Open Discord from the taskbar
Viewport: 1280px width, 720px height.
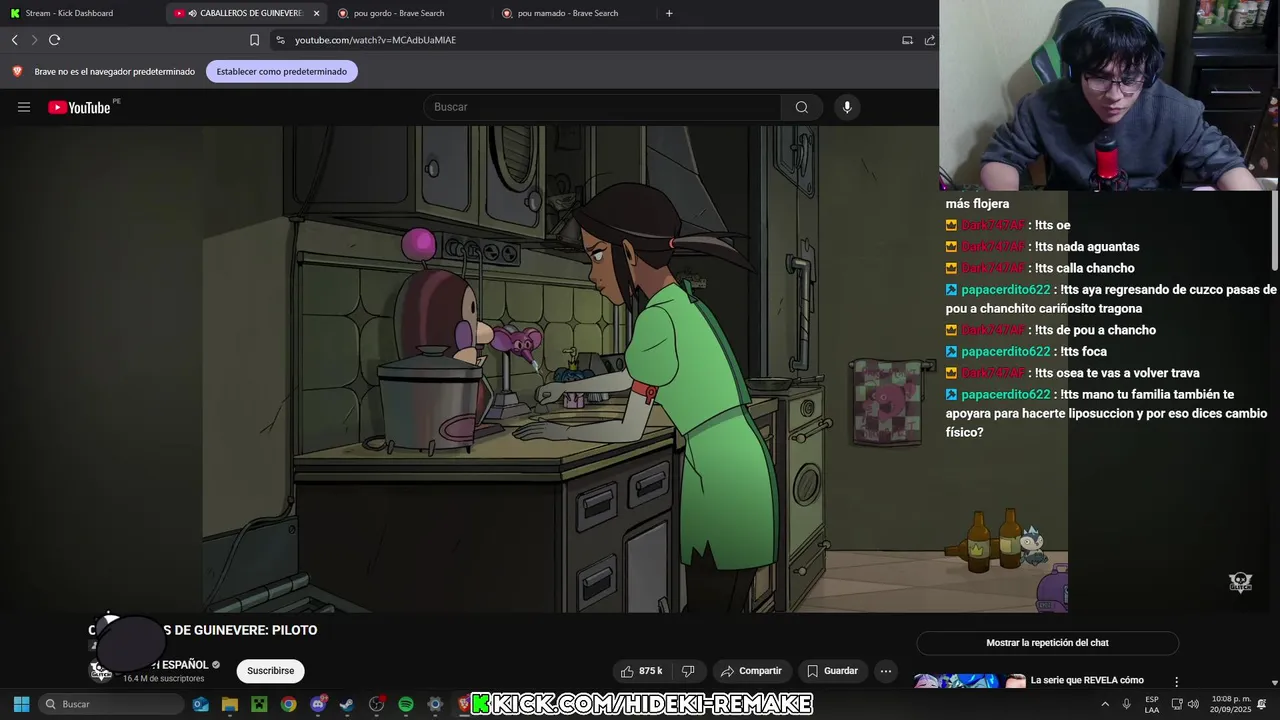pos(318,704)
